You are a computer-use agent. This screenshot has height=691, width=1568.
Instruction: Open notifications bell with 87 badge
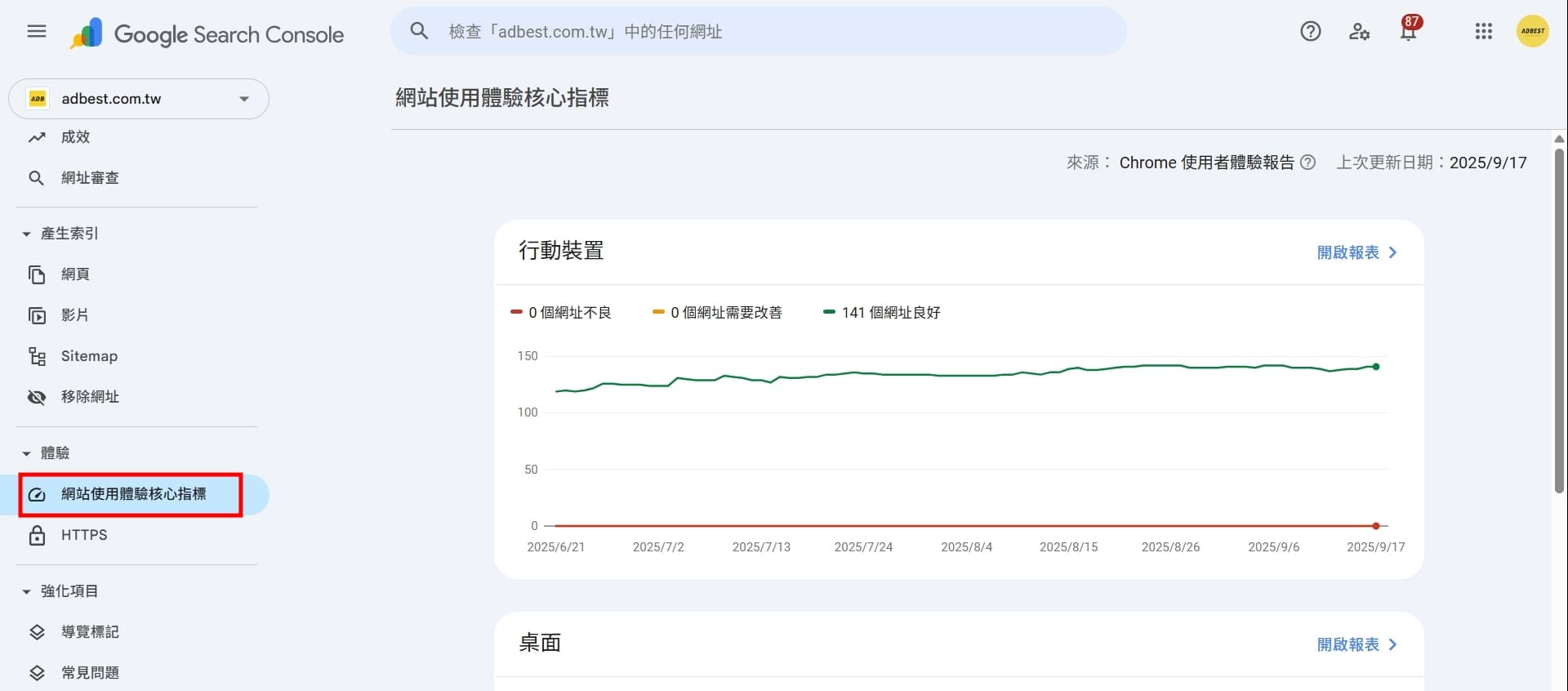pos(1409,29)
